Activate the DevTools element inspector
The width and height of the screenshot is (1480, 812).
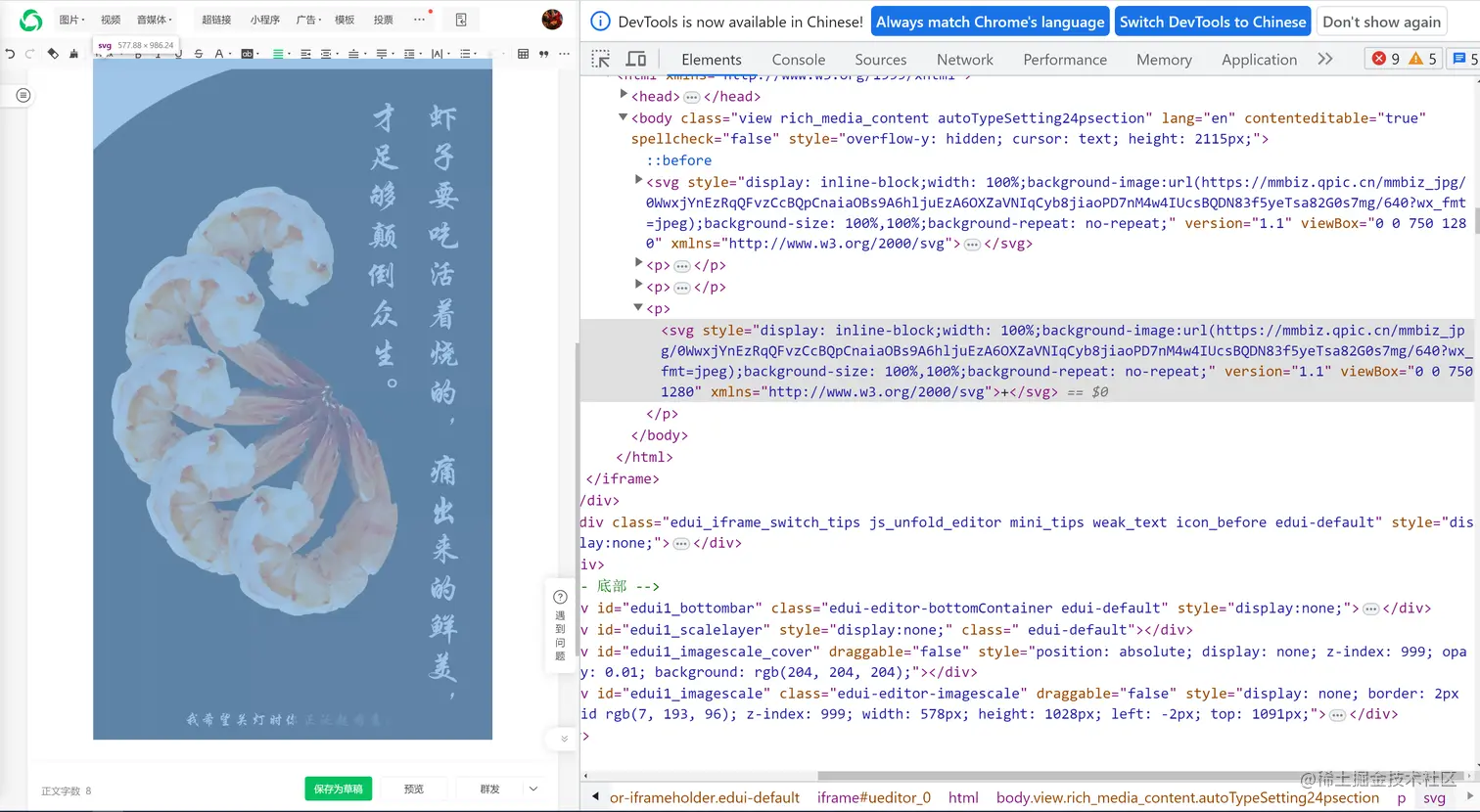point(601,59)
